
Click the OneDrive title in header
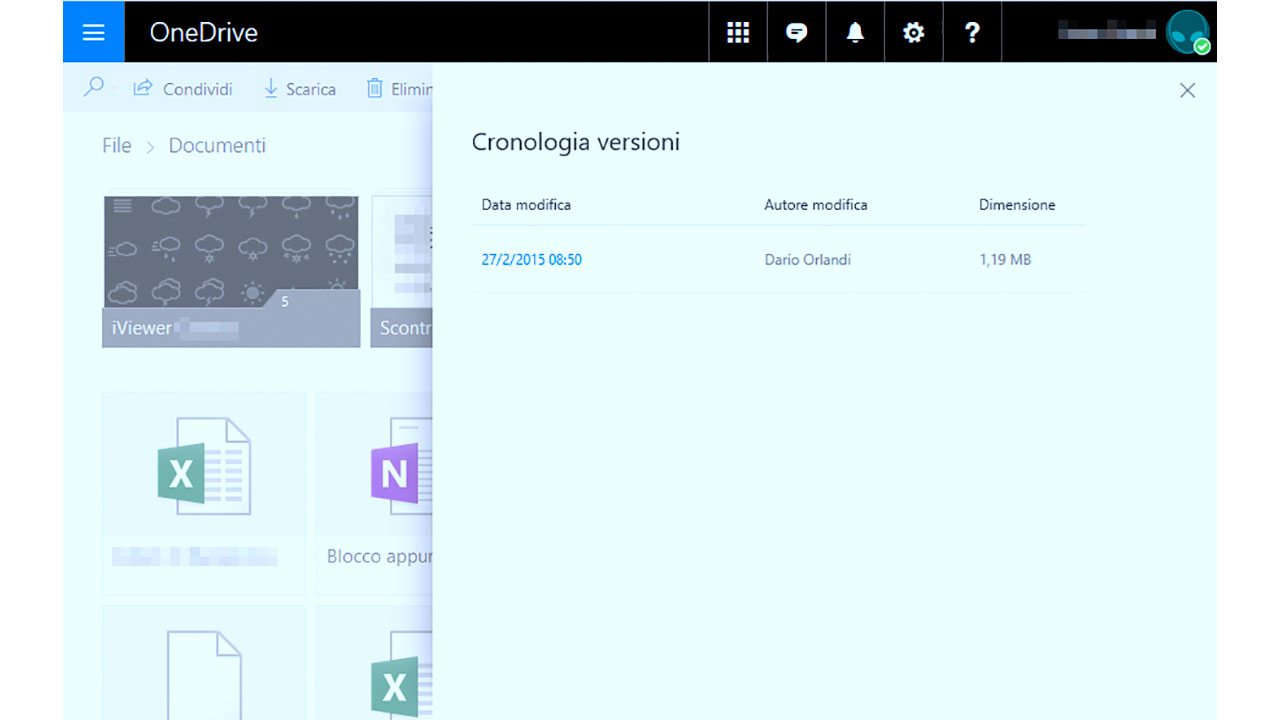pos(203,32)
